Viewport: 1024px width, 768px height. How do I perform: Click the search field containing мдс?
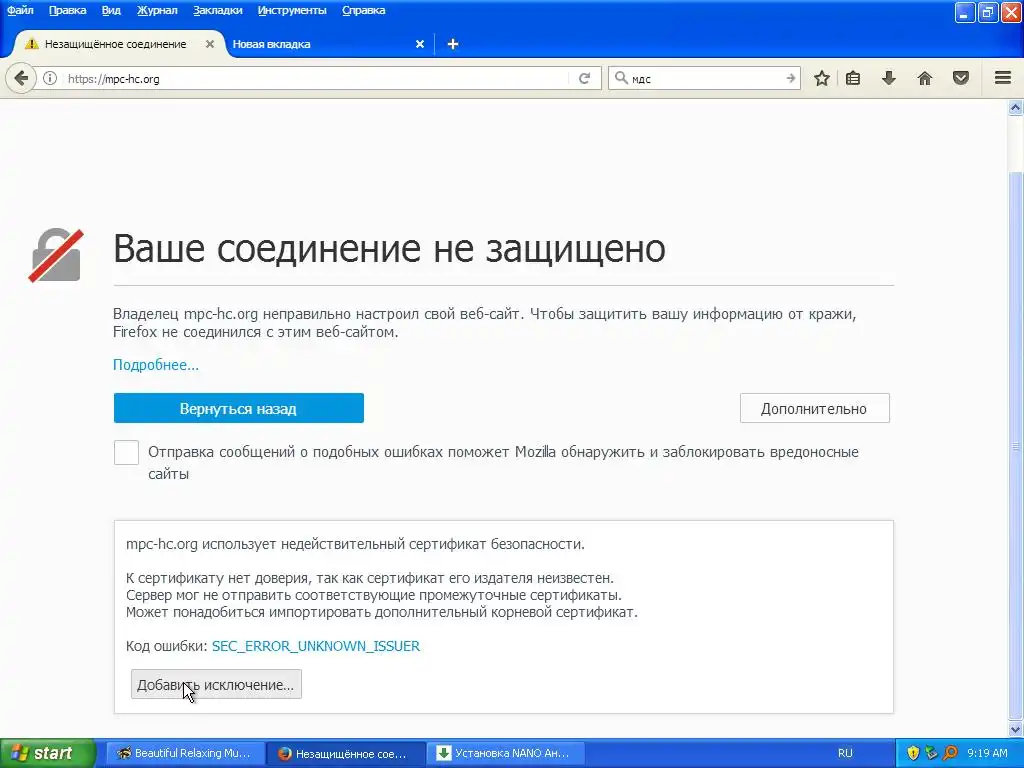click(705, 78)
